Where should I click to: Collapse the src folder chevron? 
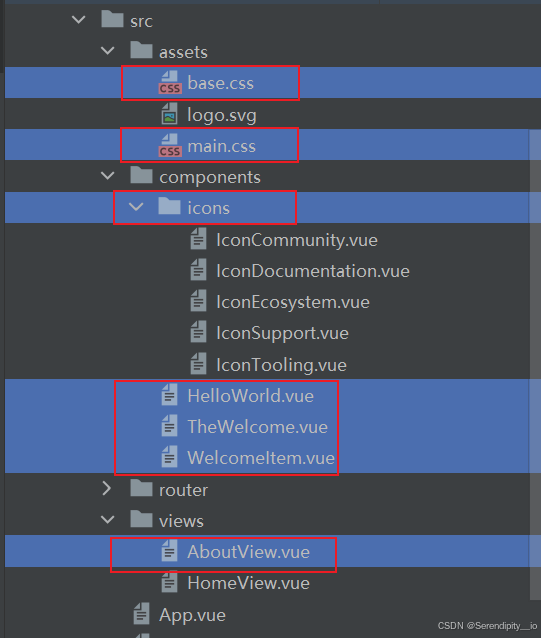pyautogui.click(x=78, y=20)
